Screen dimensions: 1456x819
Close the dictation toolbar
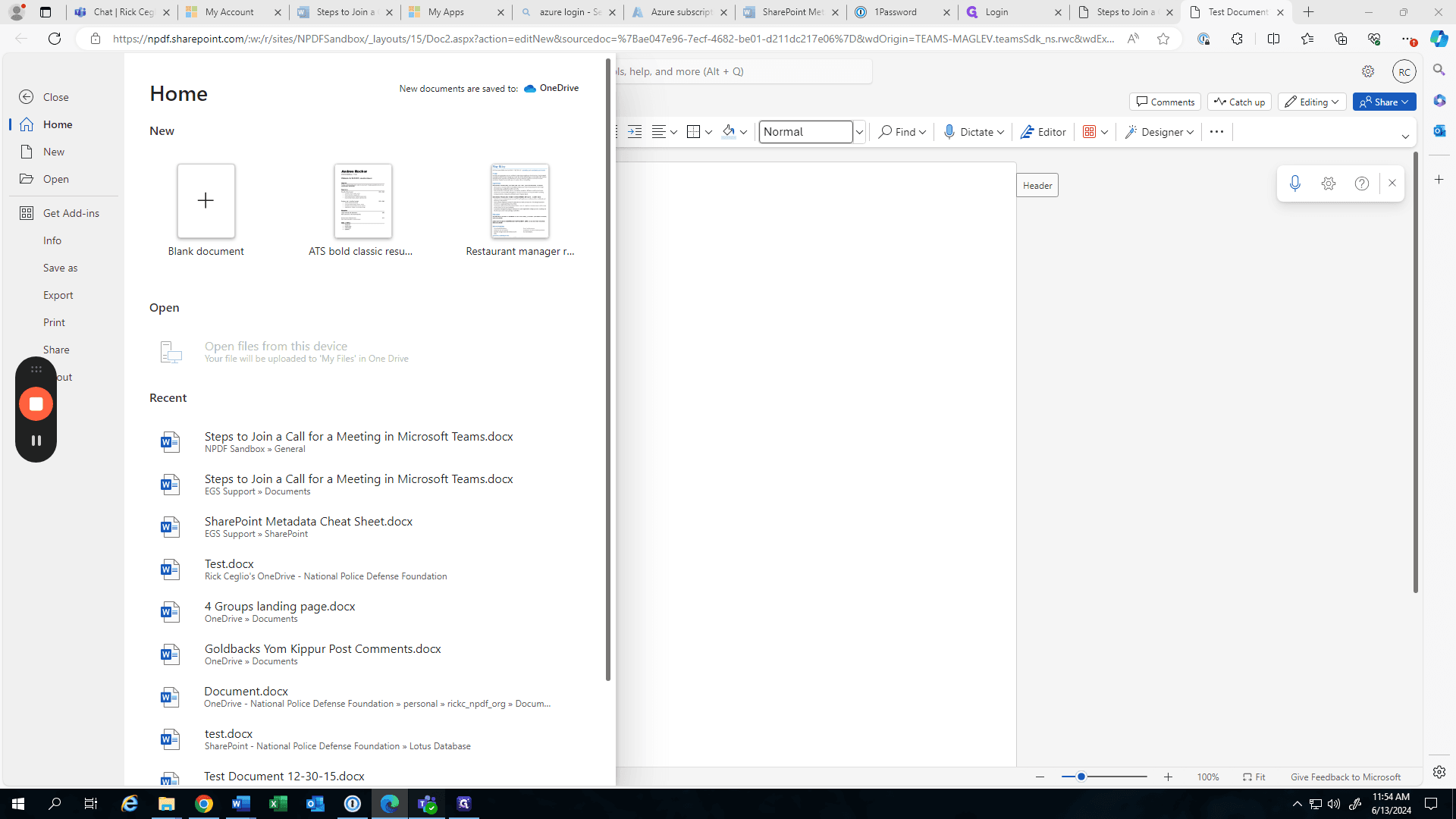tap(1392, 184)
